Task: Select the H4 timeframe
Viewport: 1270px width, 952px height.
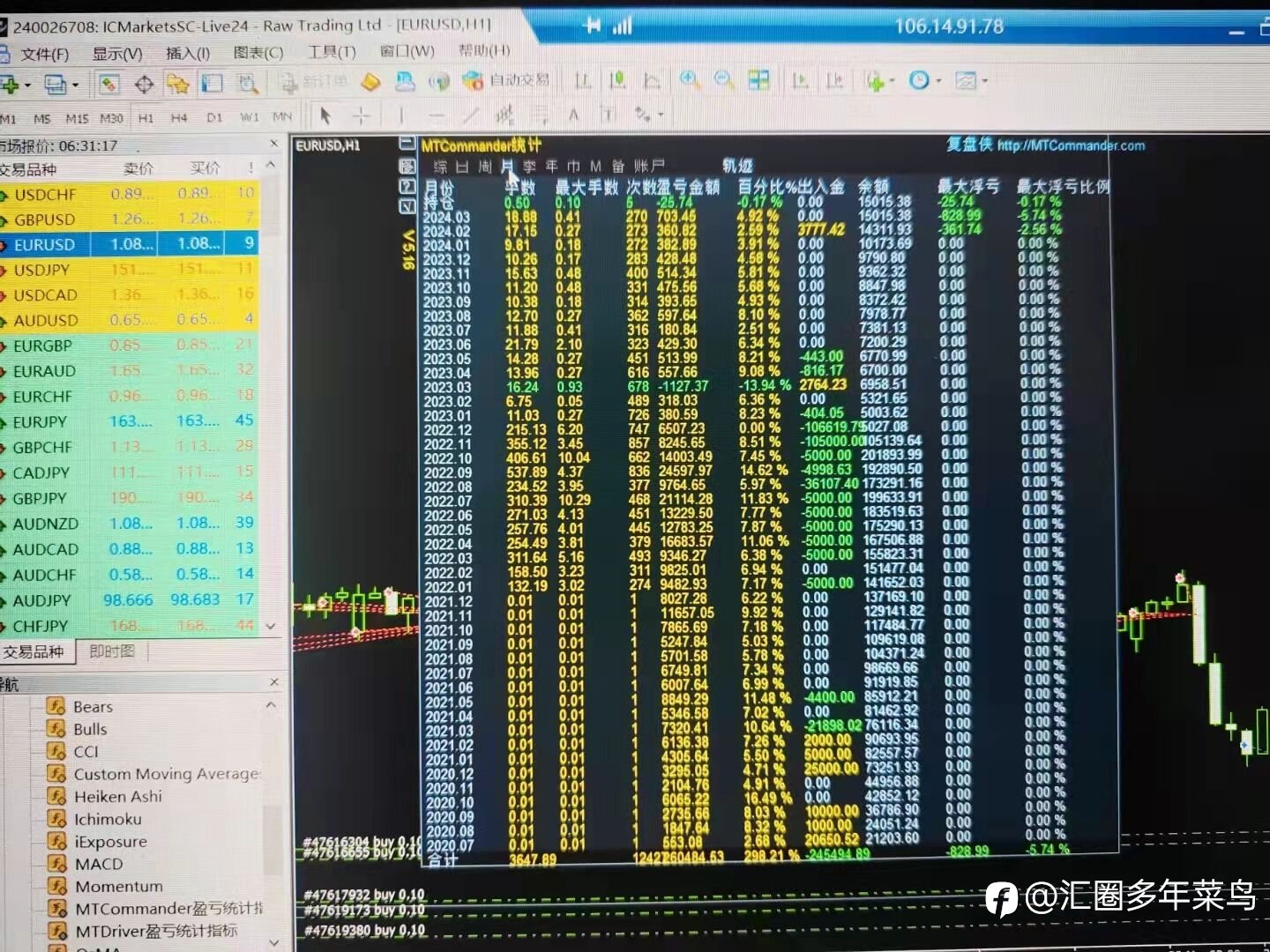Action: [179, 117]
